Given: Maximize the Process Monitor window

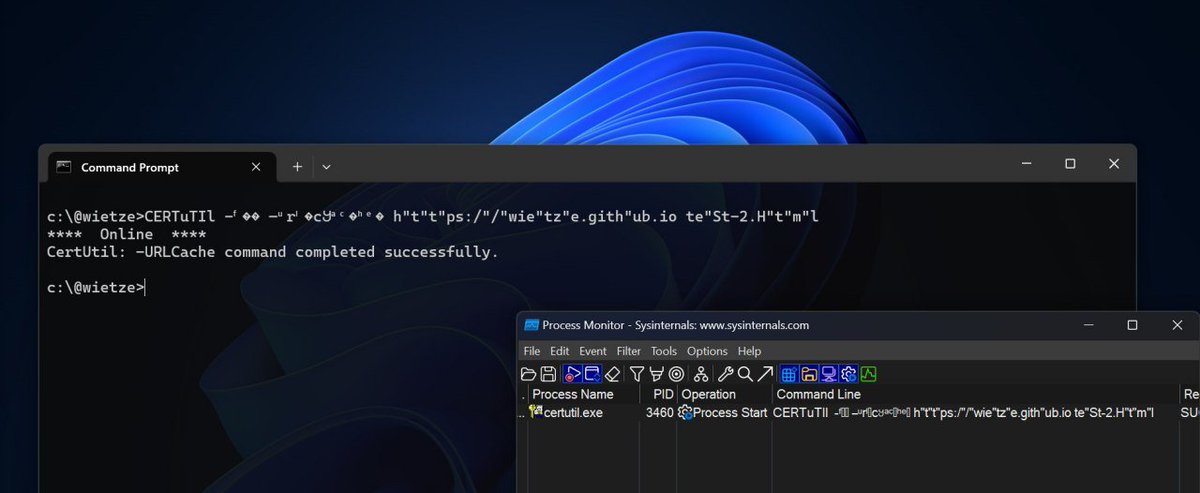Looking at the screenshot, I should 1132,325.
